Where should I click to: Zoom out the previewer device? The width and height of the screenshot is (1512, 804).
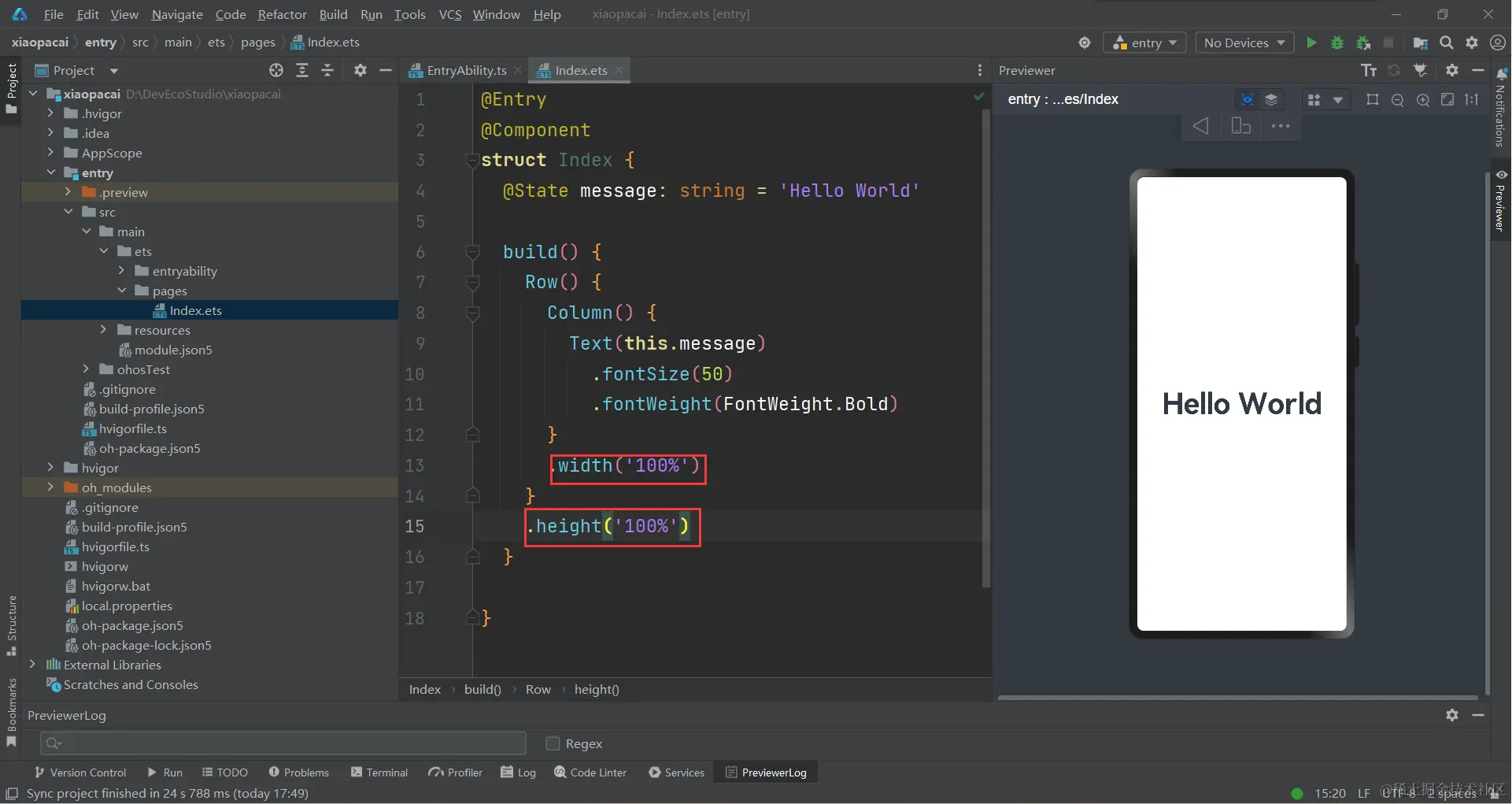point(1398,100)
